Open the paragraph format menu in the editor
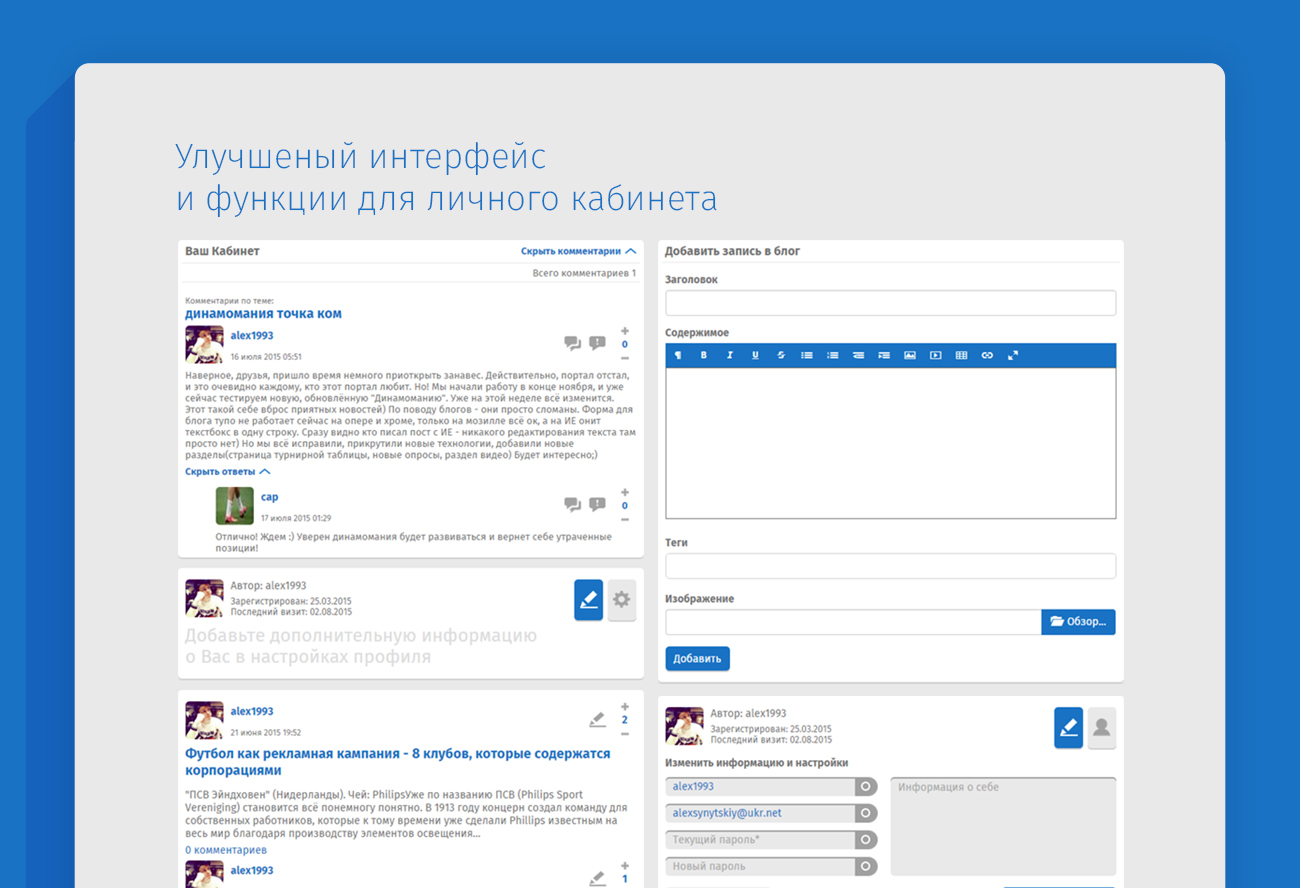 678,355
